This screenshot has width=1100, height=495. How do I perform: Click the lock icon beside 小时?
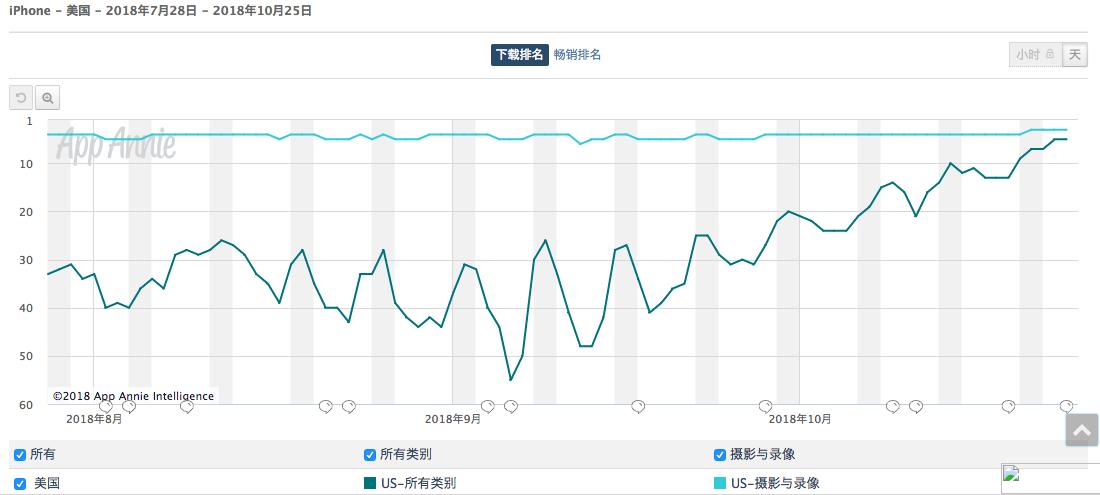(1050, 55)
